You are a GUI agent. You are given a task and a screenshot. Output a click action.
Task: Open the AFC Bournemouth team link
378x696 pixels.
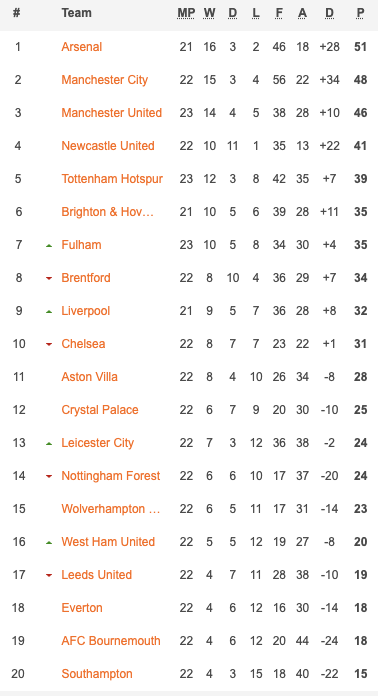[111, 641]
